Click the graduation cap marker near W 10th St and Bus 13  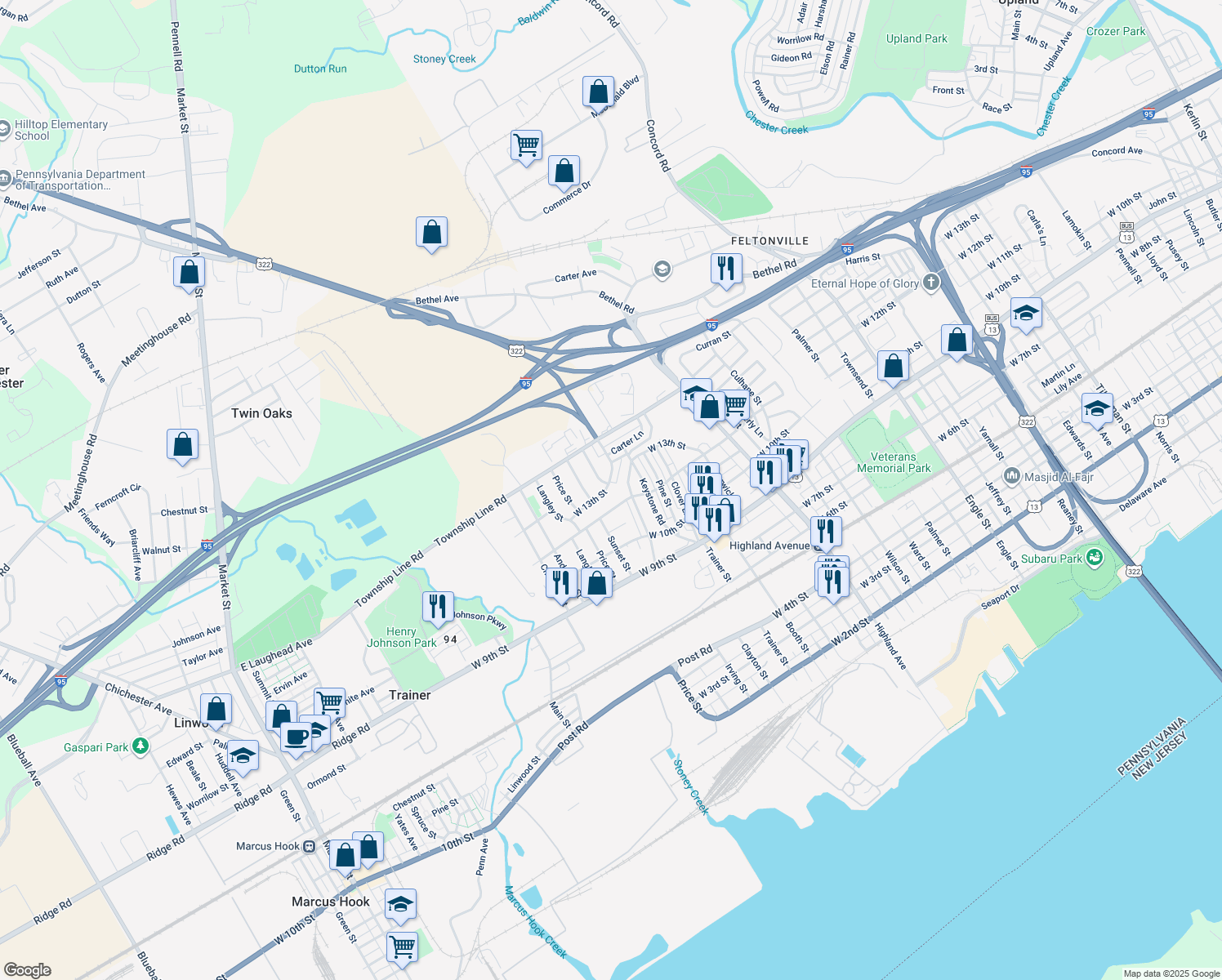1026,314
